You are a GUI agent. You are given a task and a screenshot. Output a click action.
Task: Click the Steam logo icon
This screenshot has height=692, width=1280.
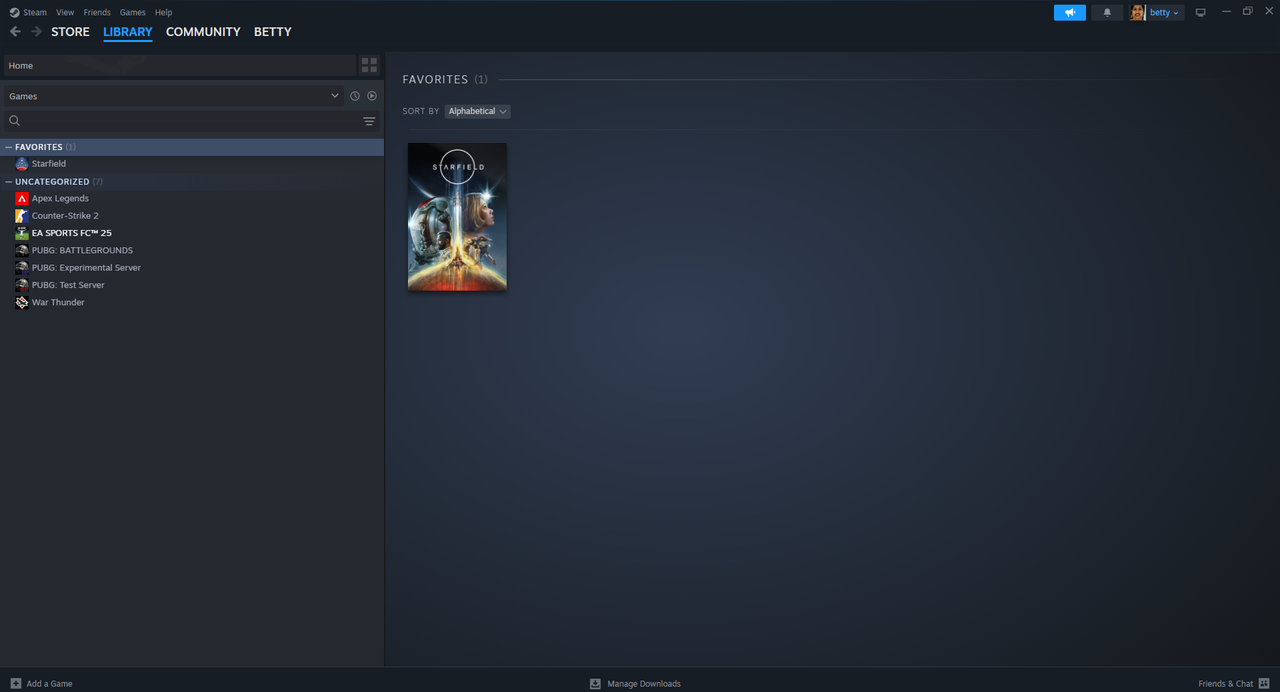coord(14,12)
